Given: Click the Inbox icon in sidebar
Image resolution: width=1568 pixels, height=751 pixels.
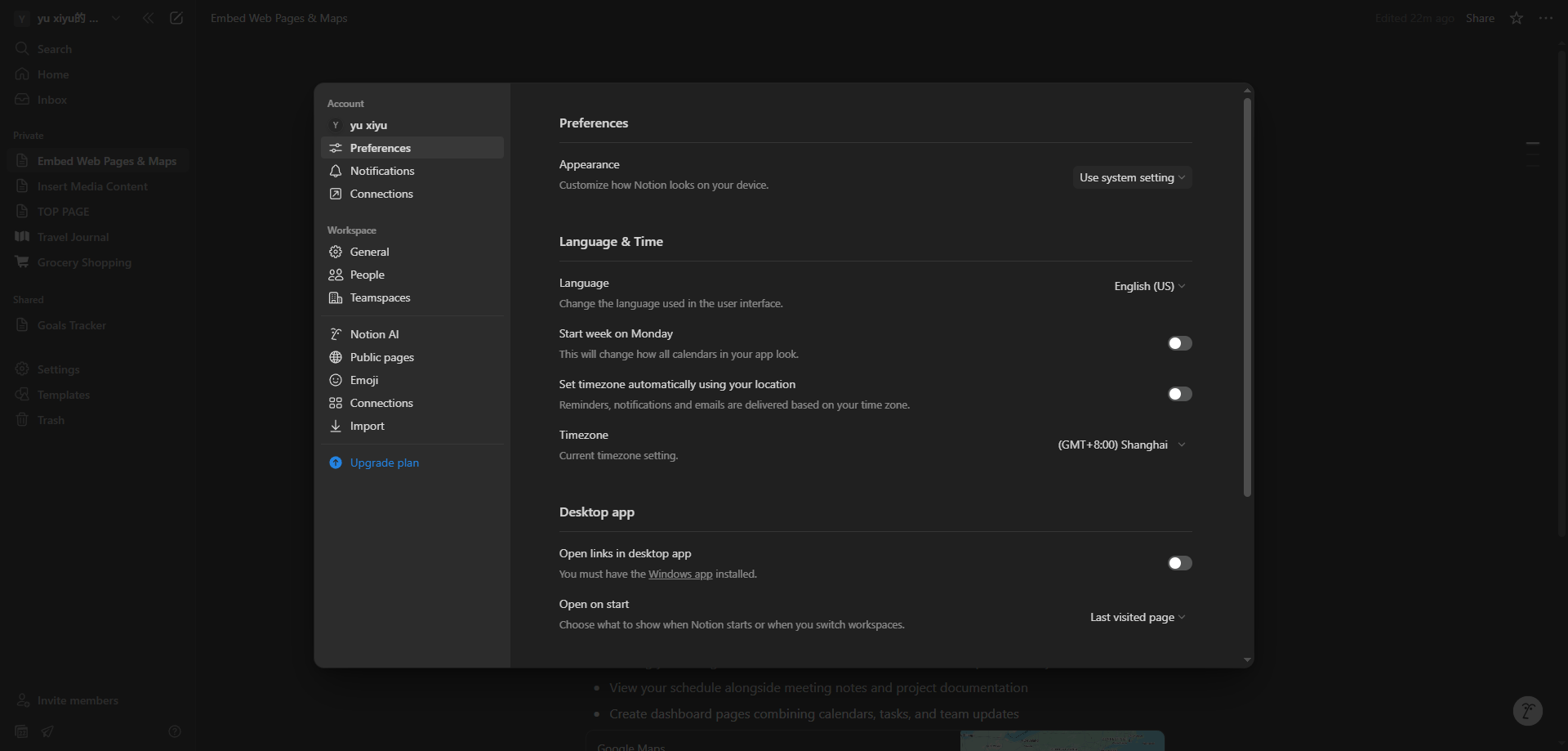Looking at the screenshot, I should (x=22, y=100).
